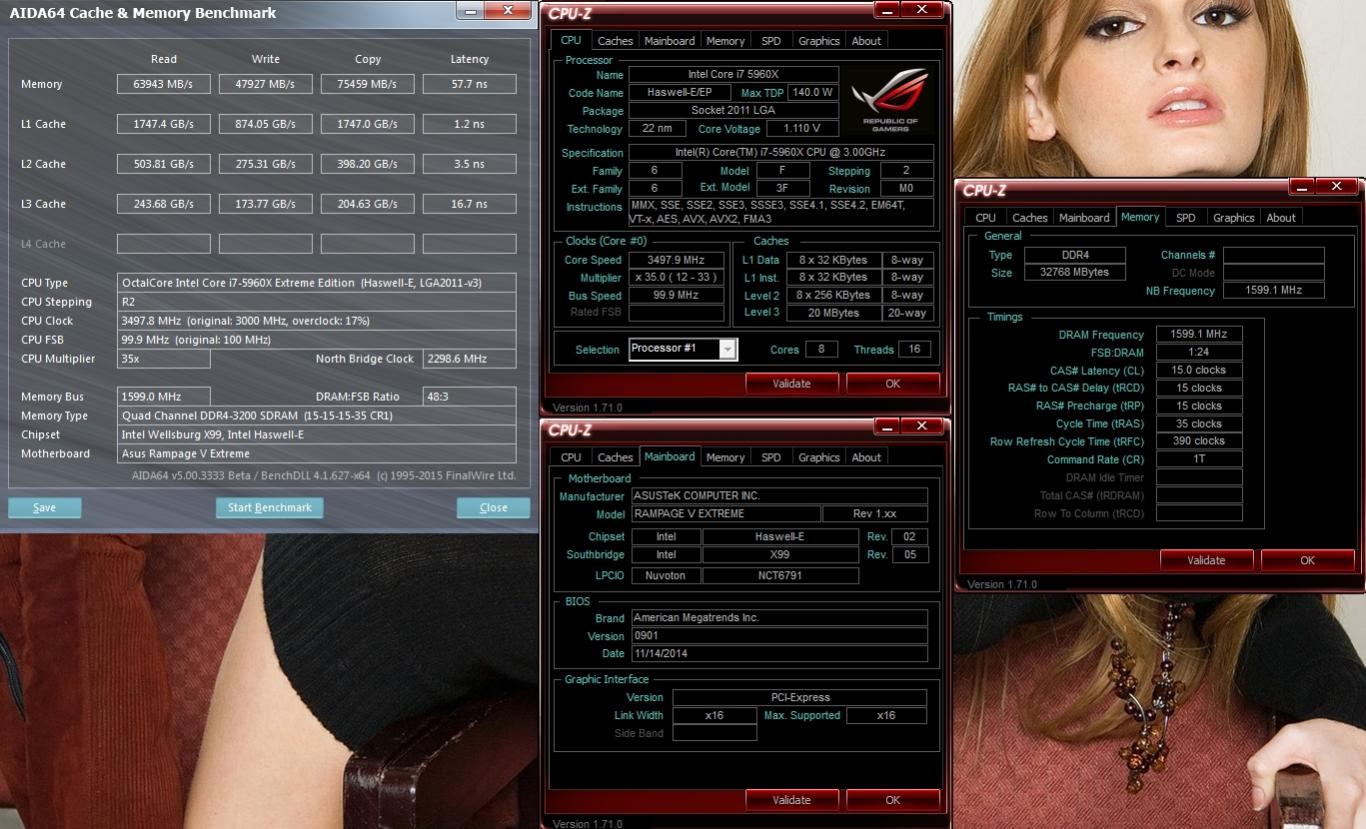Click OK in CPU-Z Memory window
The image size is (1366, 829).
(1307, 560)
